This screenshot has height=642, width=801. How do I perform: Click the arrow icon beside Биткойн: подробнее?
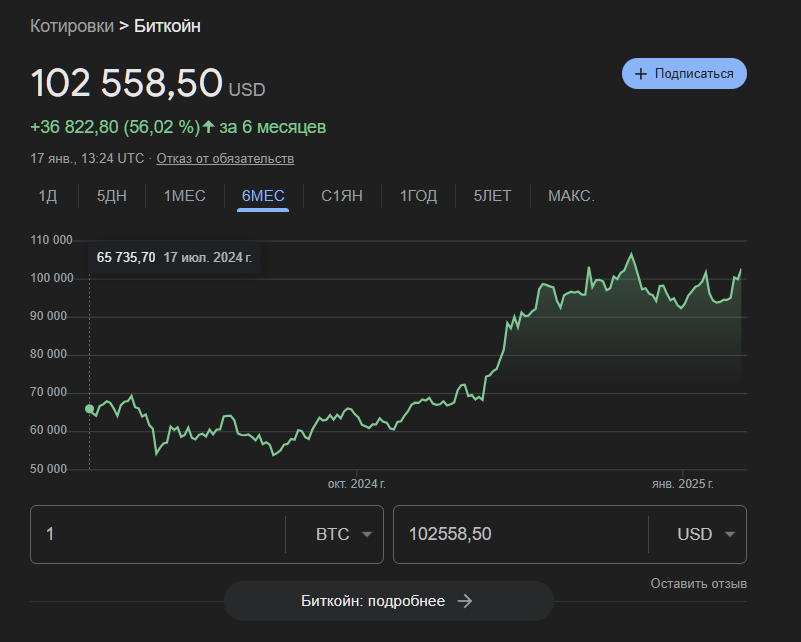click(464, 601)
